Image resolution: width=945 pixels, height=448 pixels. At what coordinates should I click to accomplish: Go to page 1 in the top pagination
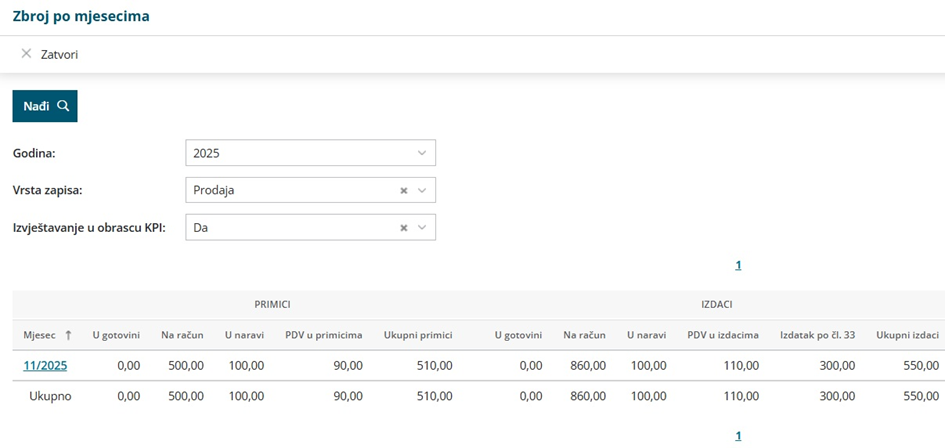coord(738,265)
